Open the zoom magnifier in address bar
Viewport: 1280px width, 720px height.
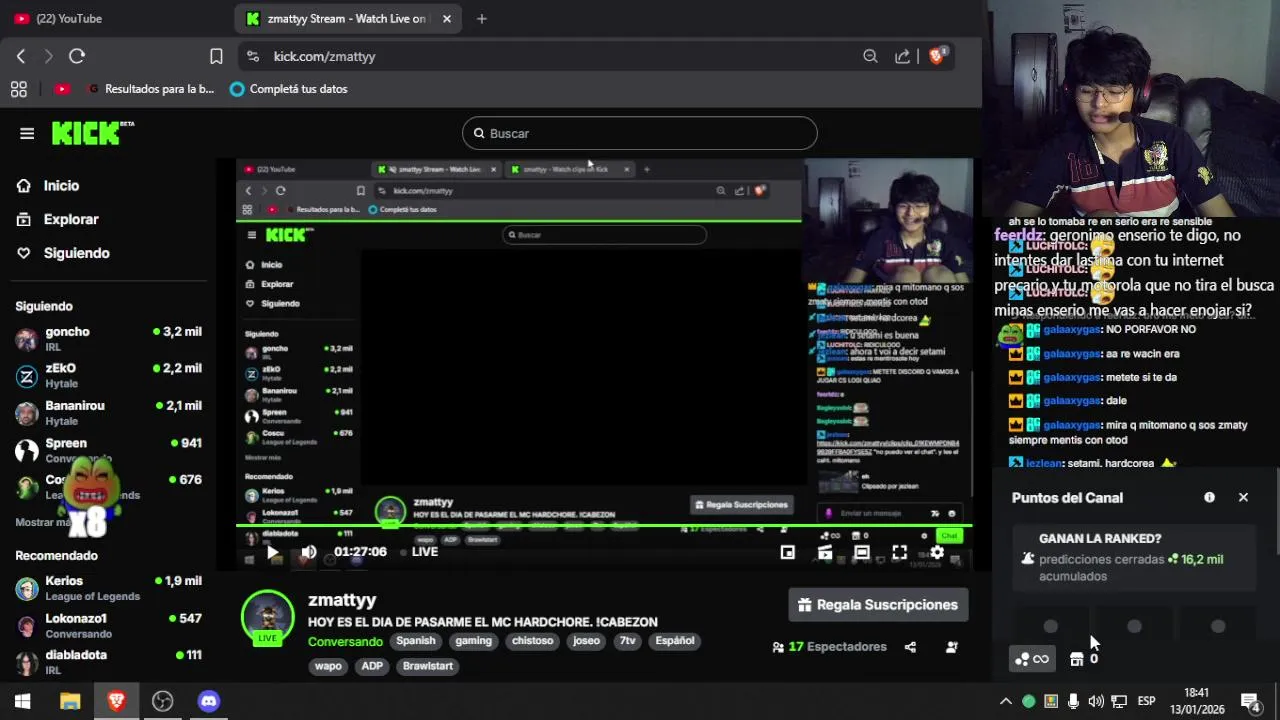[870, 56]
